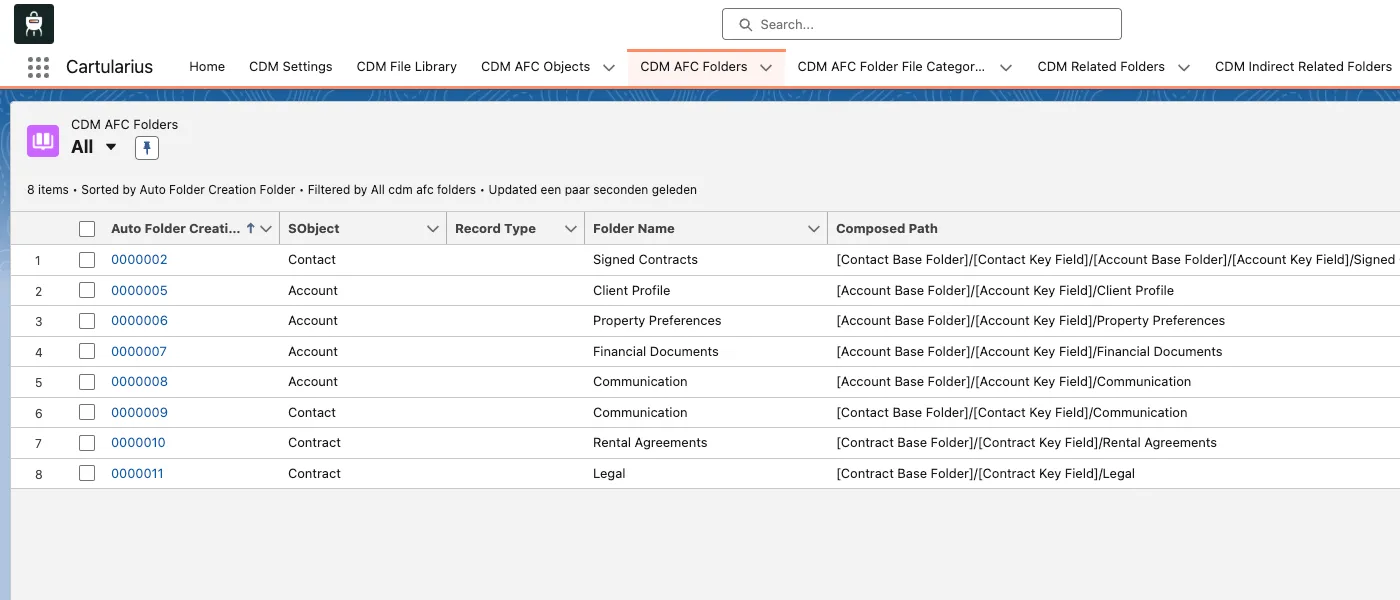This screenshot has height=600, width=1400.
Task: Open record link 0000007
Action: (x=139, y=351)
